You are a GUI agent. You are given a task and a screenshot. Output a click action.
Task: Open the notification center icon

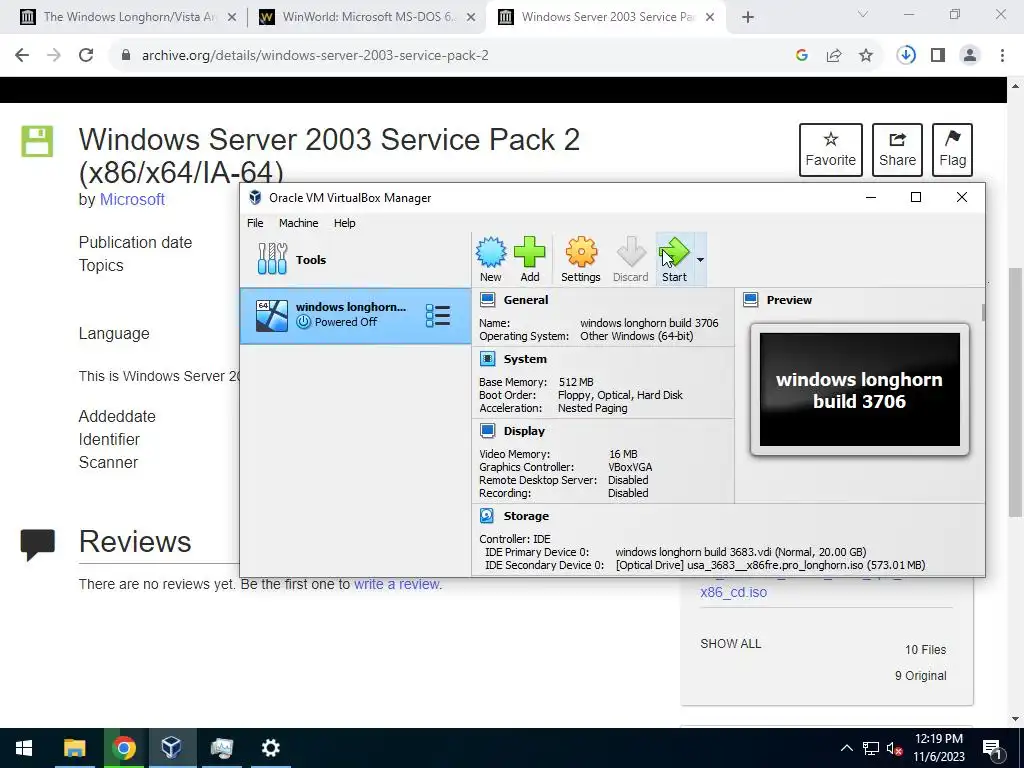coord(992,748)
